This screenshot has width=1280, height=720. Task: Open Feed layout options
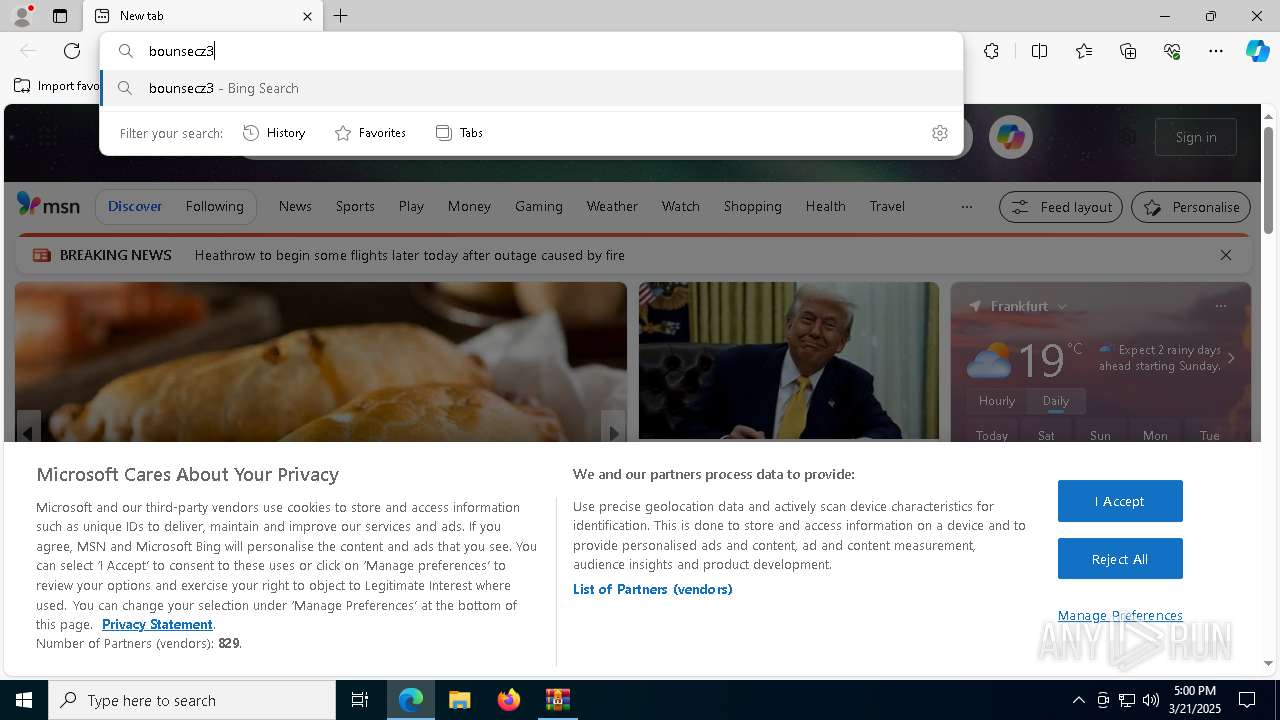tap(1061, 207)
